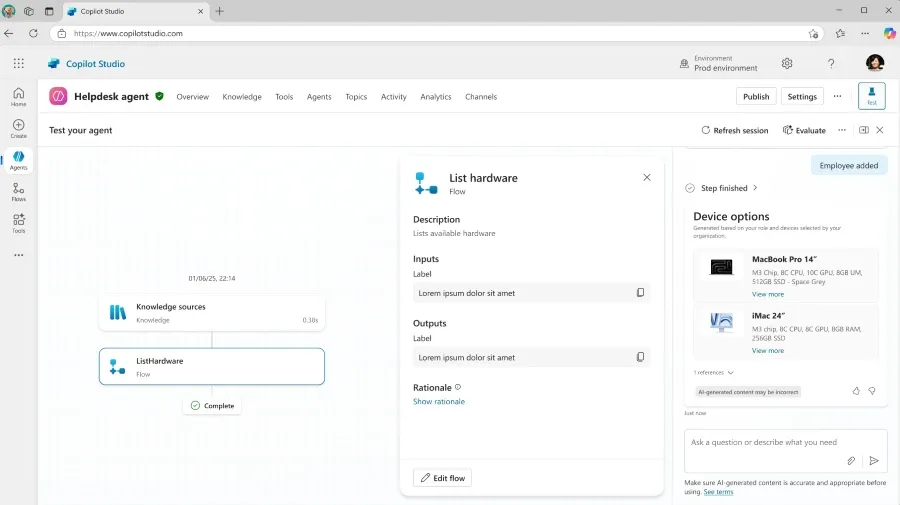Viewport: 900px width, 505px height.
Task: Open Flows from the left sidebar
Action: tap(18, 191)
